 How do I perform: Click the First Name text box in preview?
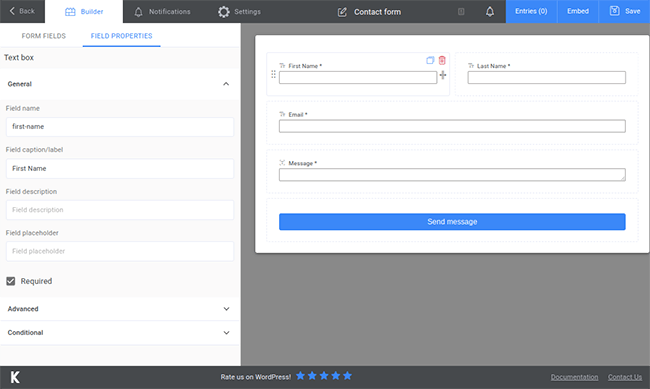pyautogui.click(x=358, y=78)
